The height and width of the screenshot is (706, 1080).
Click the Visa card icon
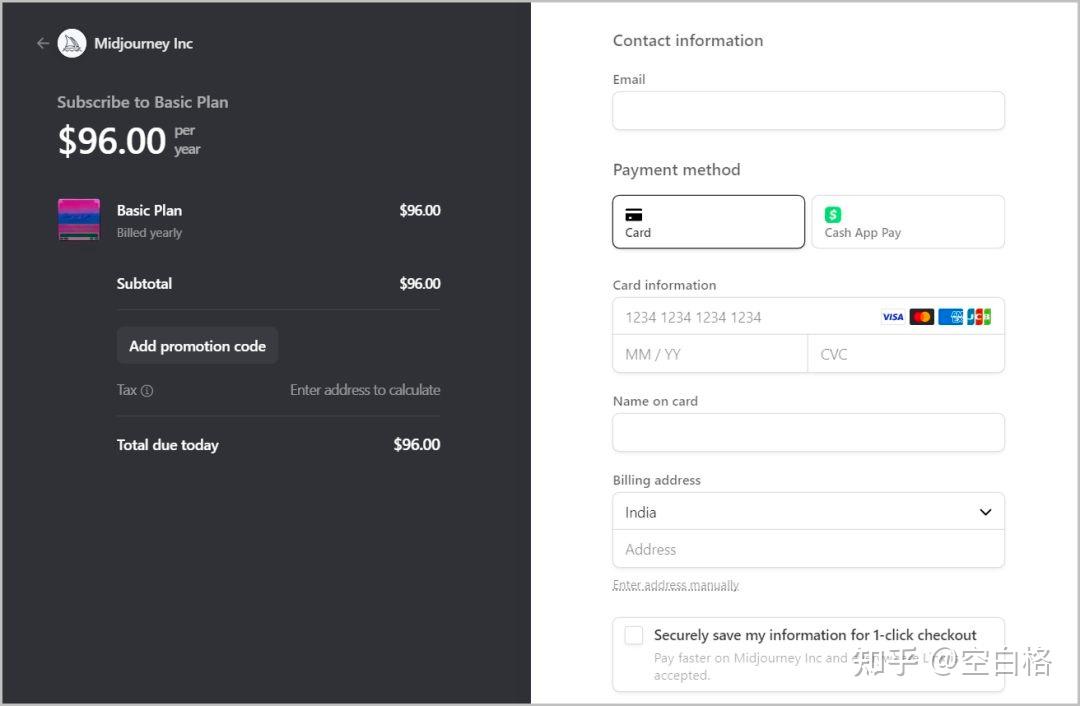pyautogui.click(x=893, y=317)
